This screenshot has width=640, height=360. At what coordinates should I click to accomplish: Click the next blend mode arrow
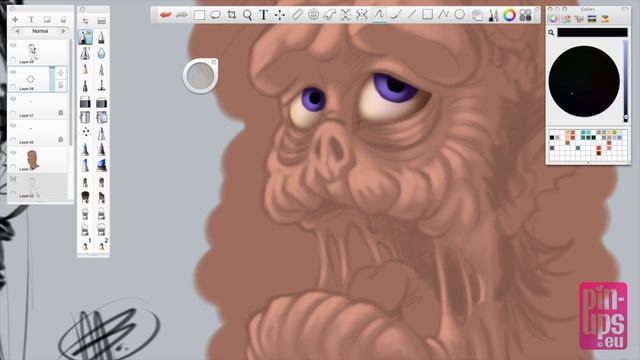pos(63,31)
